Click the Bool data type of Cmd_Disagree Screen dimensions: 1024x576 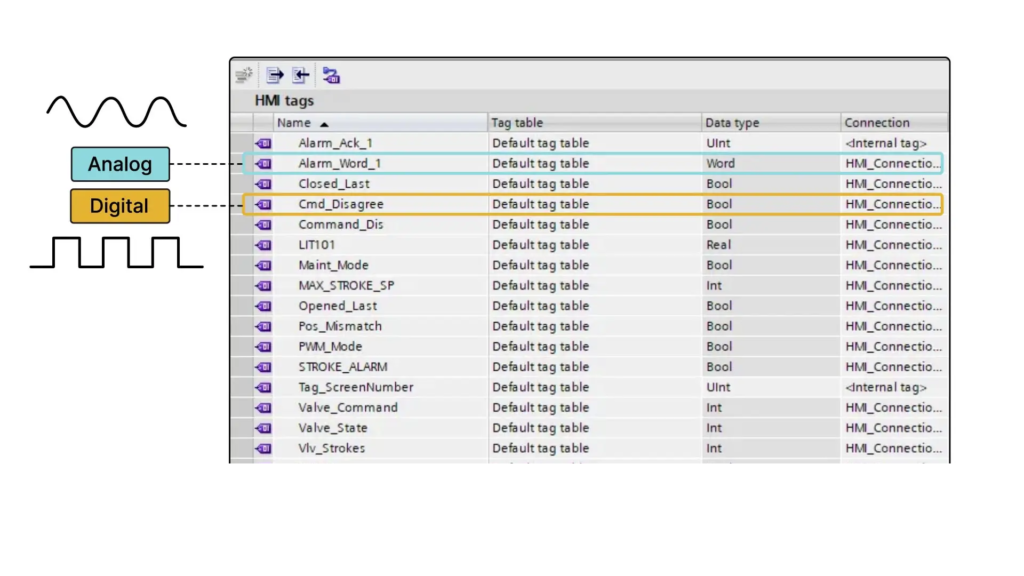click(x=719, y=204)
